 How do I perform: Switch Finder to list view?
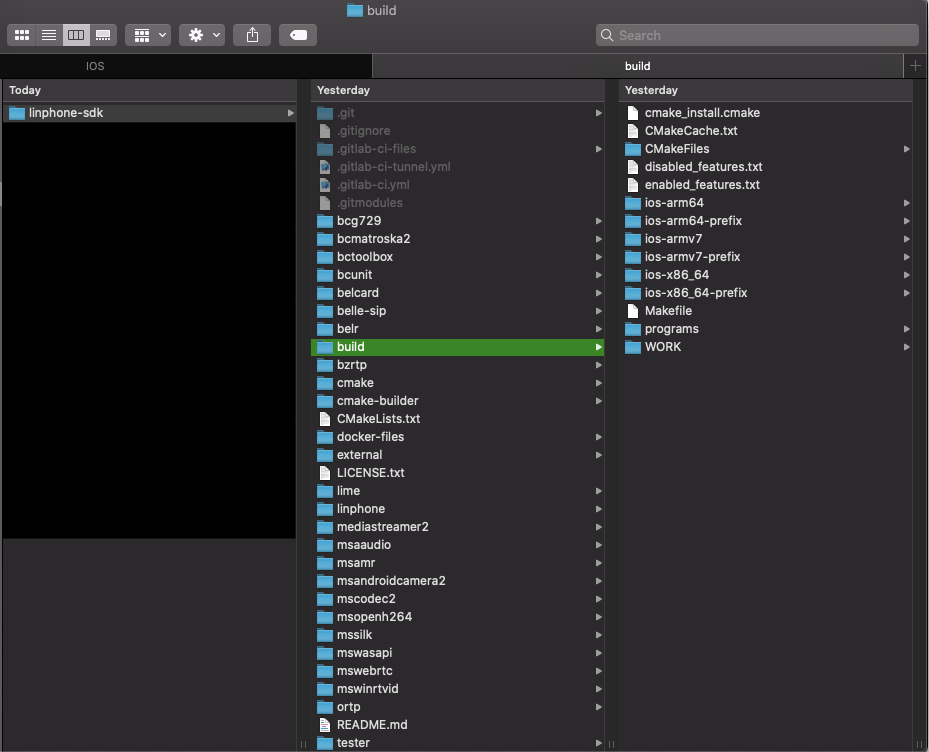(x=48, y=34)
